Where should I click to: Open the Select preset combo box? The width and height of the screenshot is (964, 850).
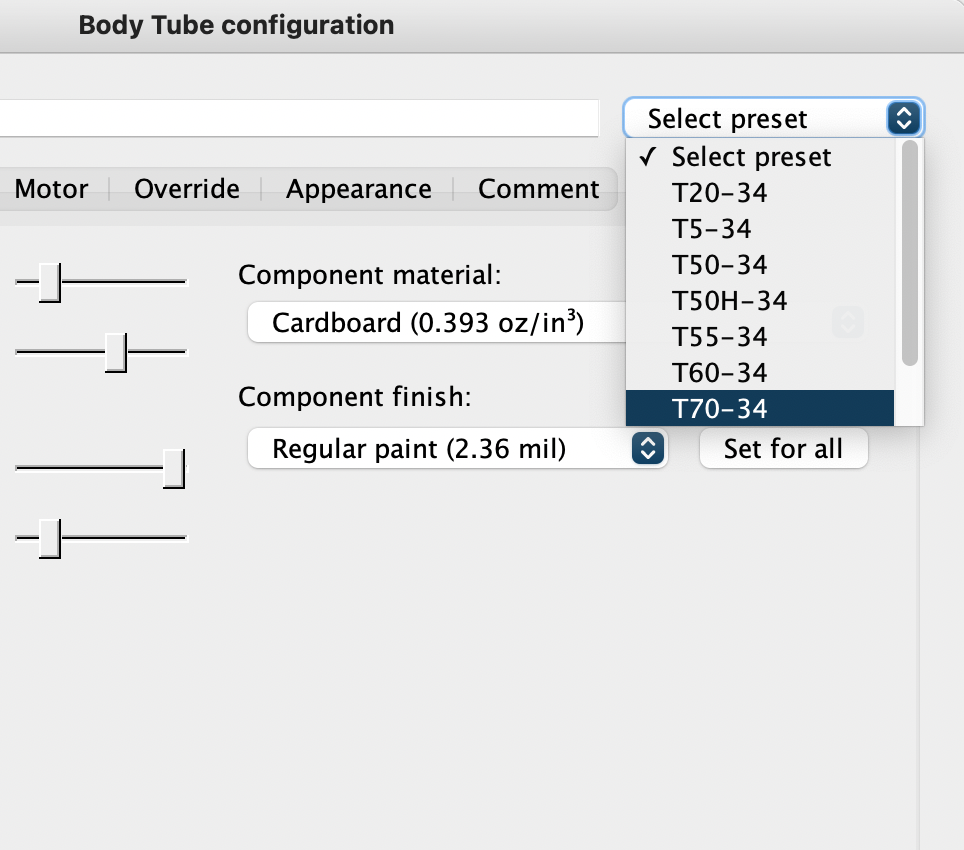[774, 119]
